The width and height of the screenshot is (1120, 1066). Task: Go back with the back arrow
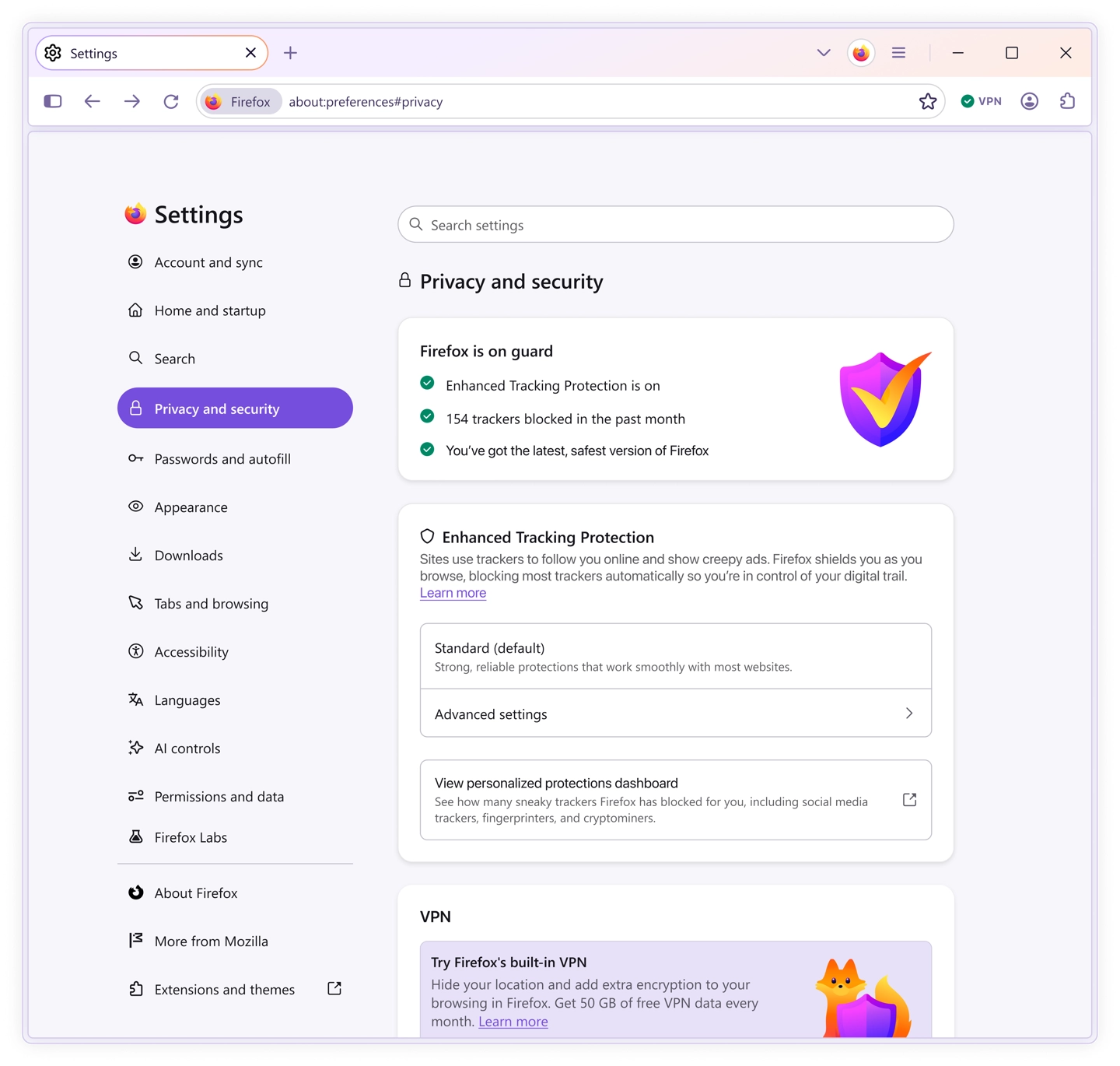(93, 101)
